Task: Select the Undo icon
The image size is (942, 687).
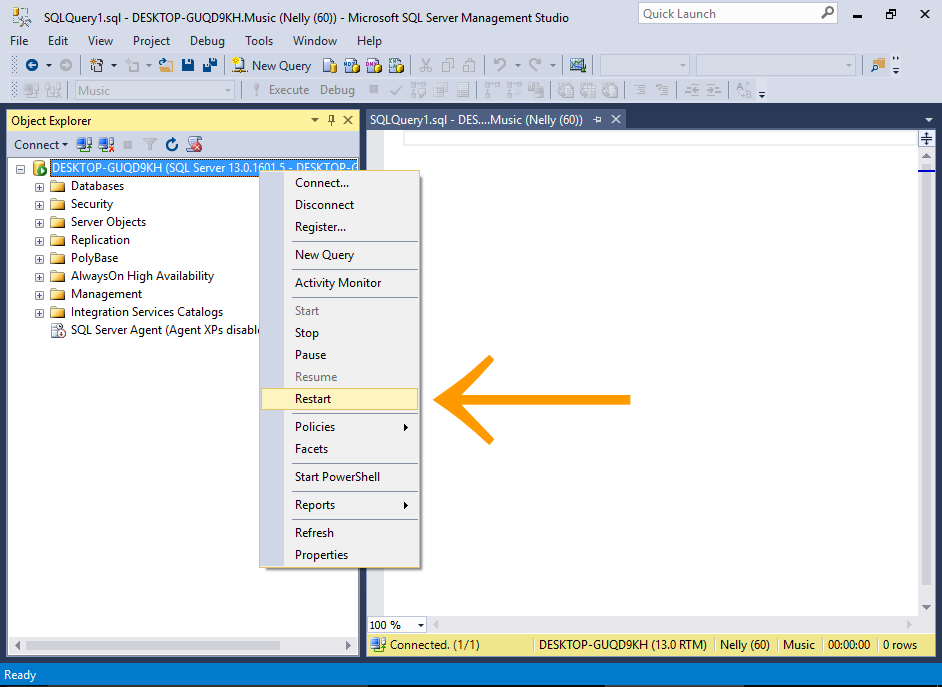Action: [x=497, y=65]
